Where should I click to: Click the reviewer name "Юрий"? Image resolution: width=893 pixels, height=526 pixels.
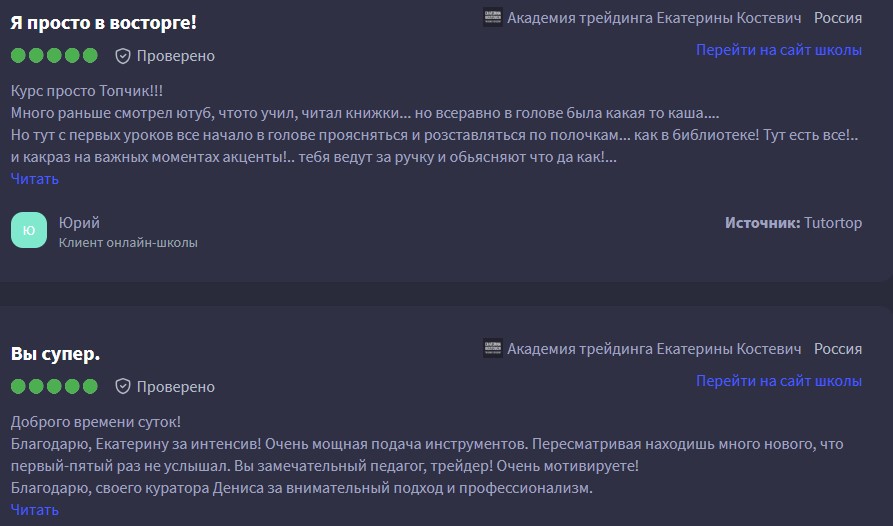click(x=79, y=222)
